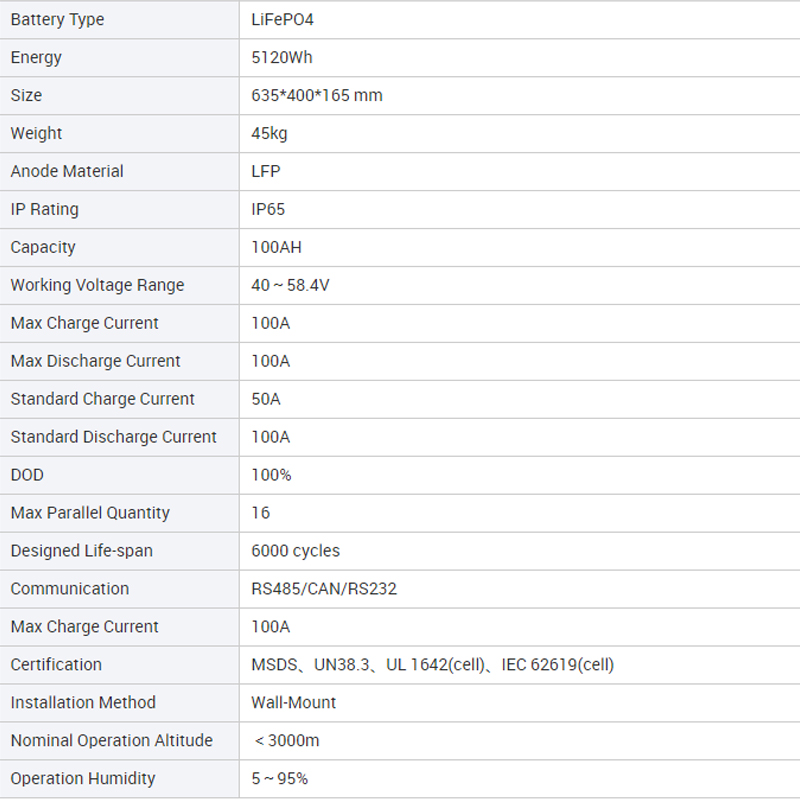
Task: Select the 40 ~ 58.4V value
Action: point(290,286)
